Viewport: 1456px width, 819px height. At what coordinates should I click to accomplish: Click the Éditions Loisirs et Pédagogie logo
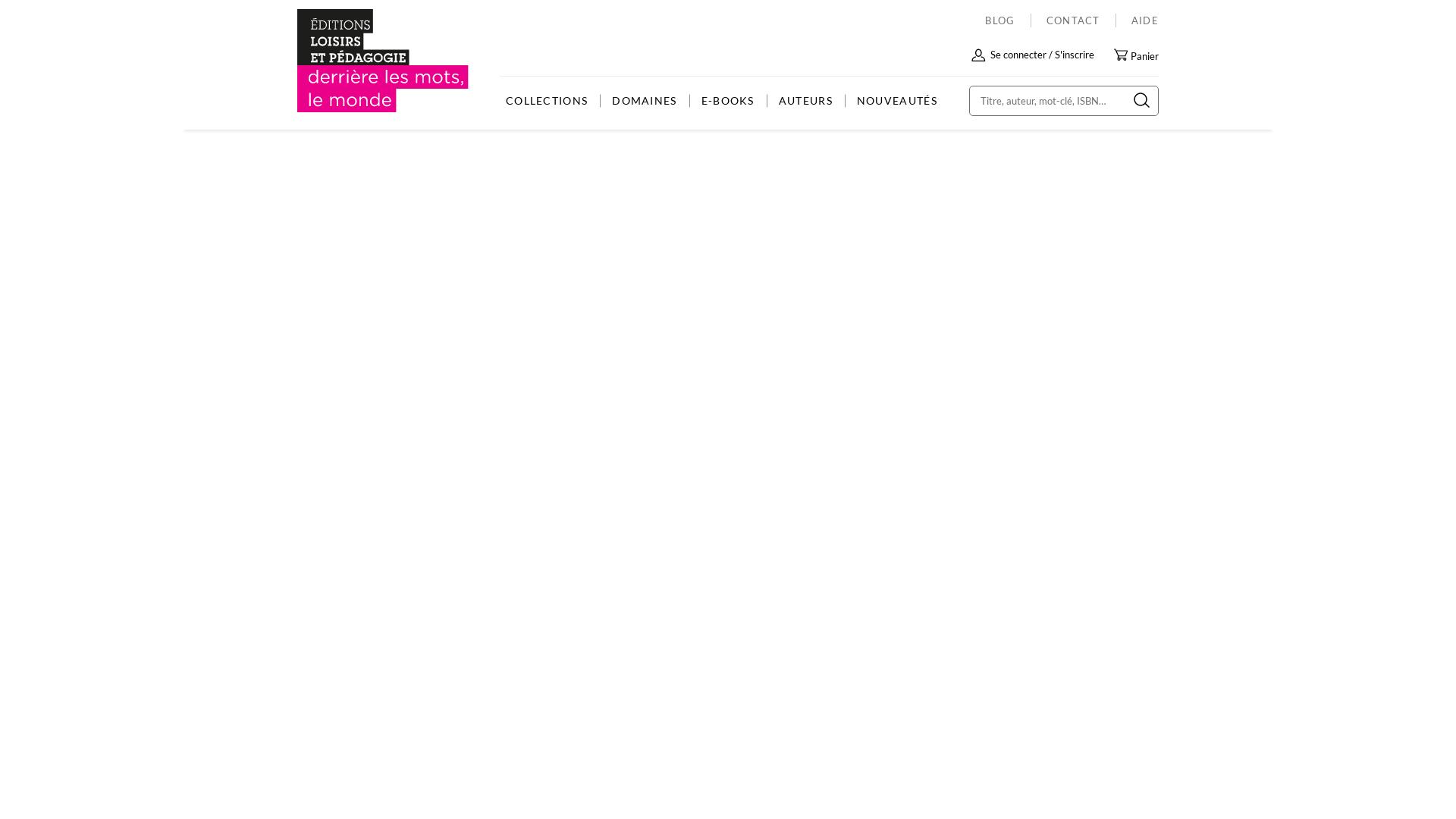click(382, 61)
